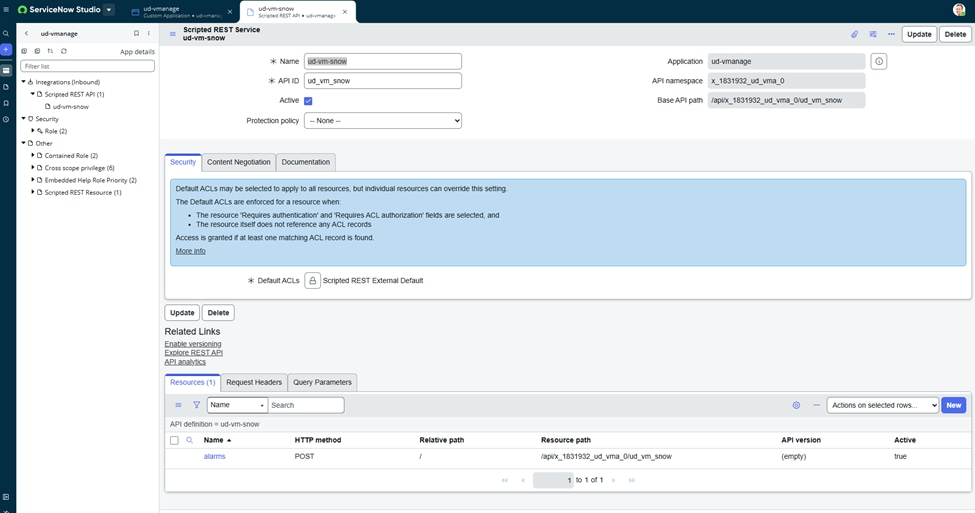Collapse the Security tree node

tap(24, 118)
